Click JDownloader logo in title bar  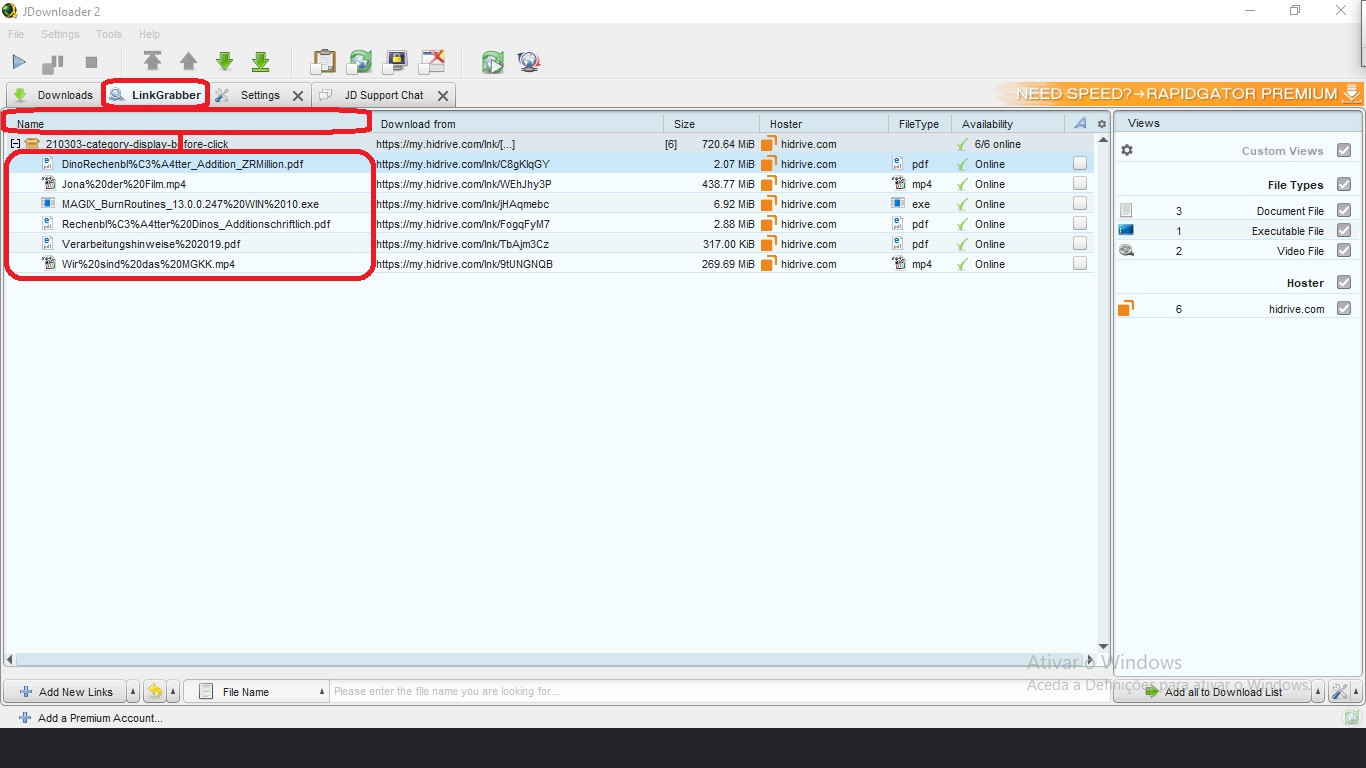click(10, 11)
